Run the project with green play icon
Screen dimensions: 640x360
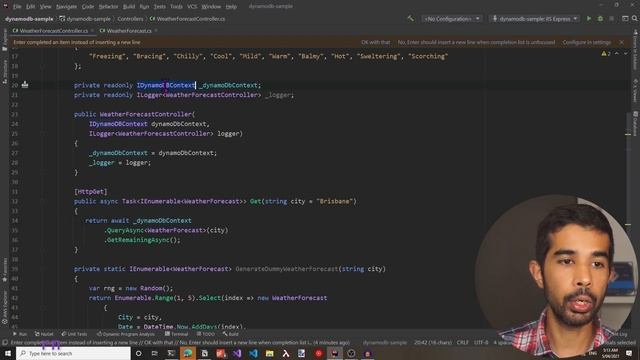tap(589, 18)
